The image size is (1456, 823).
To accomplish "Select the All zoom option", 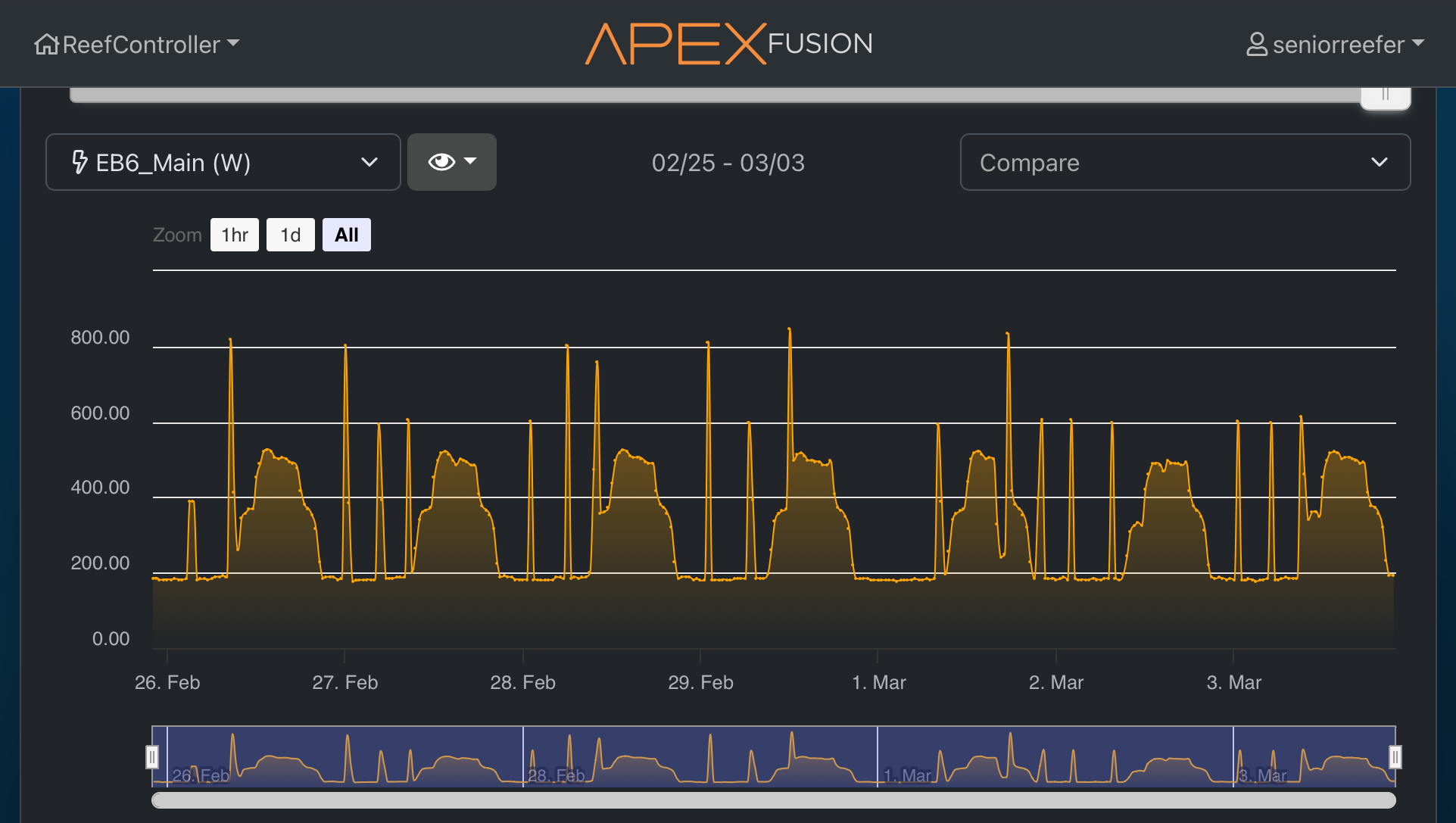I will (346, 235).
